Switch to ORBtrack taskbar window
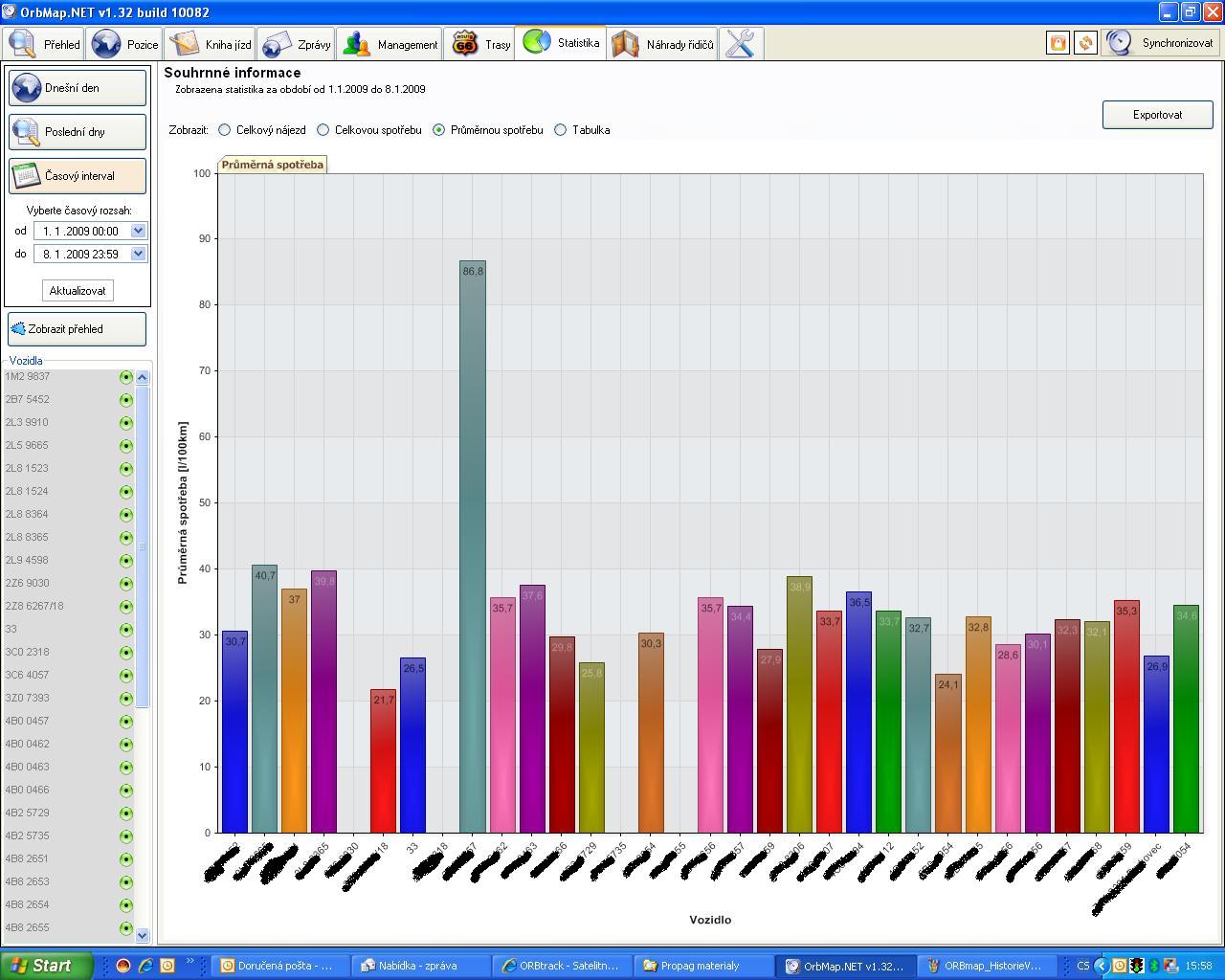 click(563, 966)
